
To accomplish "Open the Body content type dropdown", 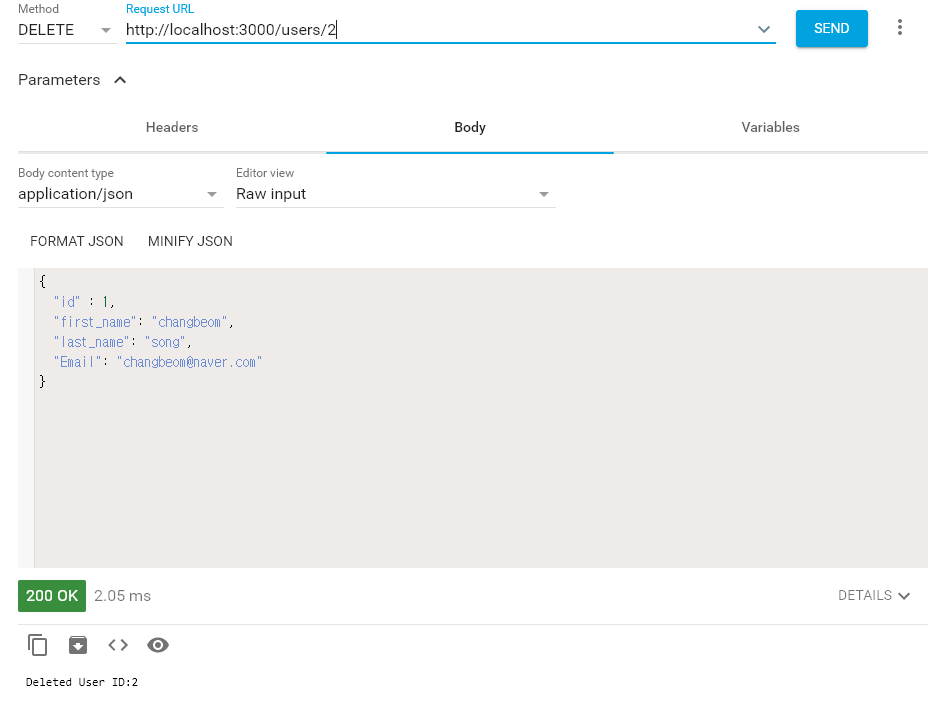I will 120,194.
